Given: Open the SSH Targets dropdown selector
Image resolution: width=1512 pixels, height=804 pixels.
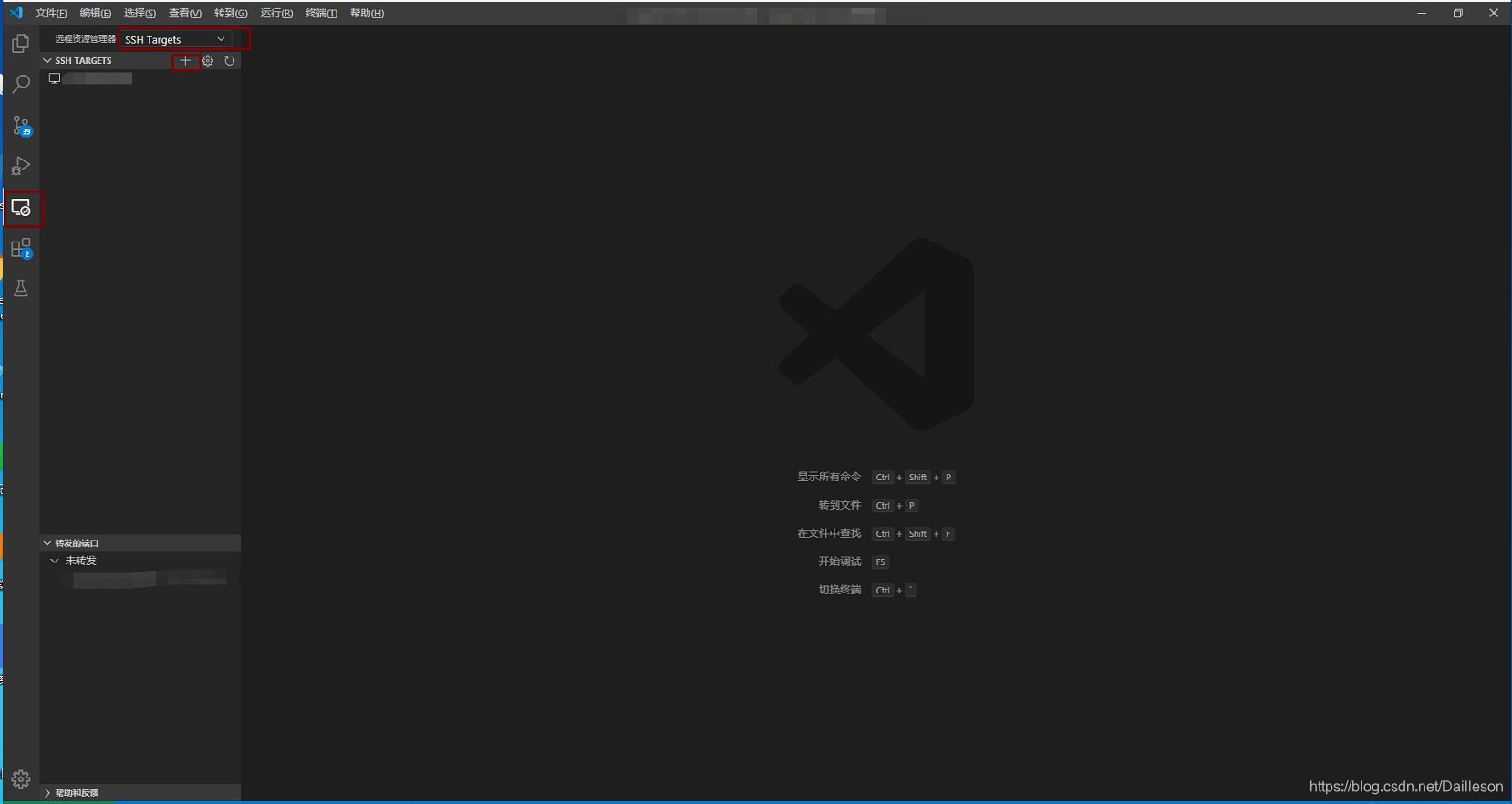Looking at the screenshot, I should [x=175, y=39].
